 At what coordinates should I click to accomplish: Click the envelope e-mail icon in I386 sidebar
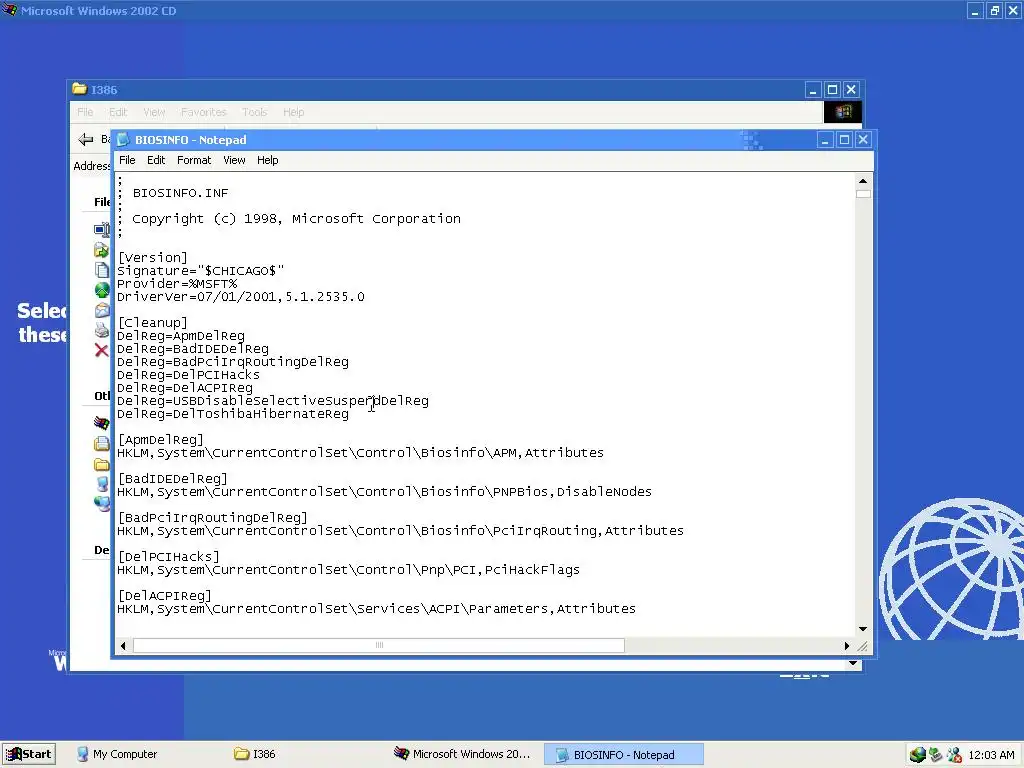click(x=102, y=310)
